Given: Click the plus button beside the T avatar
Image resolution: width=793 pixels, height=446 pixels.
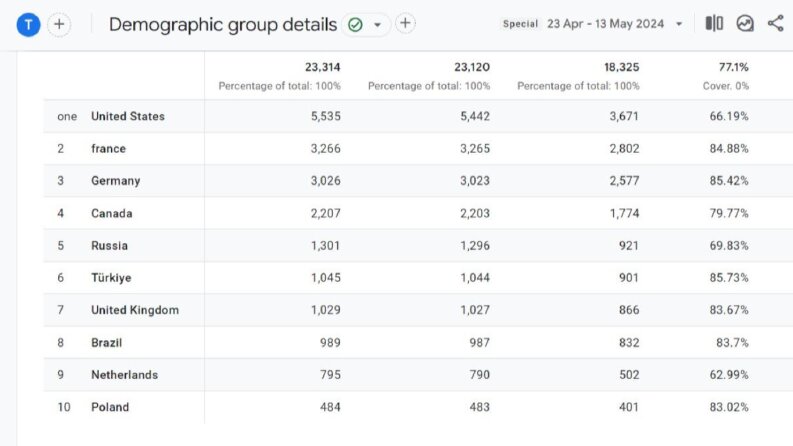Looking at the screenshot, I should (x=59, y=24).
